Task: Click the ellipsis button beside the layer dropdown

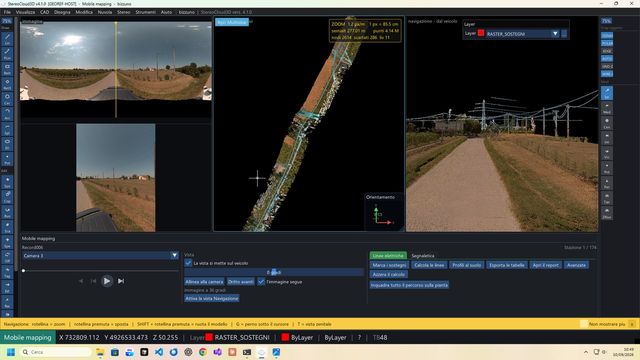Action: [x=564, y=34]
